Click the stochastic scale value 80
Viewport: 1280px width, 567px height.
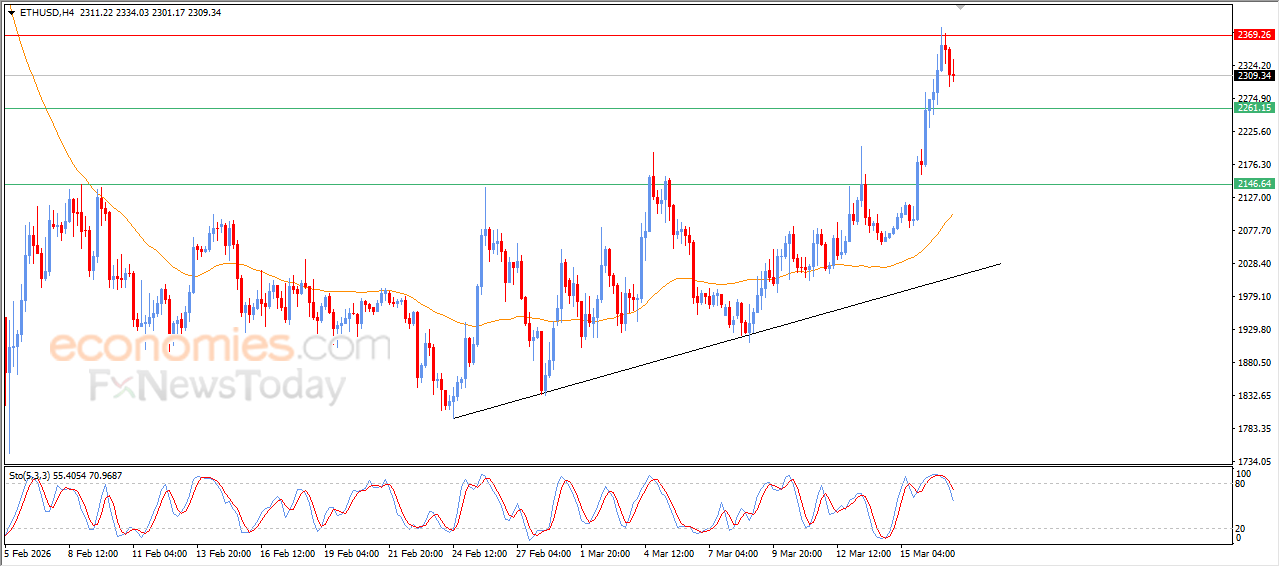pyautogui.click(x=1241, y=484)
